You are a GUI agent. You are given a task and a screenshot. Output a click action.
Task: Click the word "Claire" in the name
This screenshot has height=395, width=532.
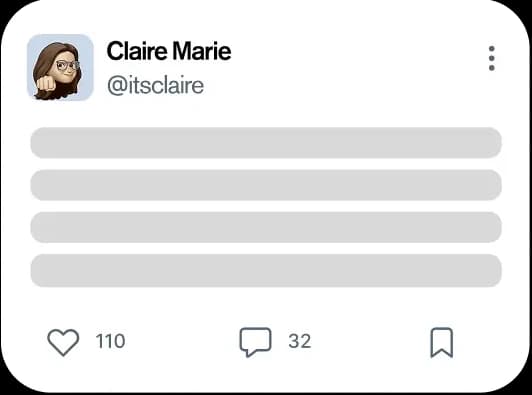click(137, 51)
